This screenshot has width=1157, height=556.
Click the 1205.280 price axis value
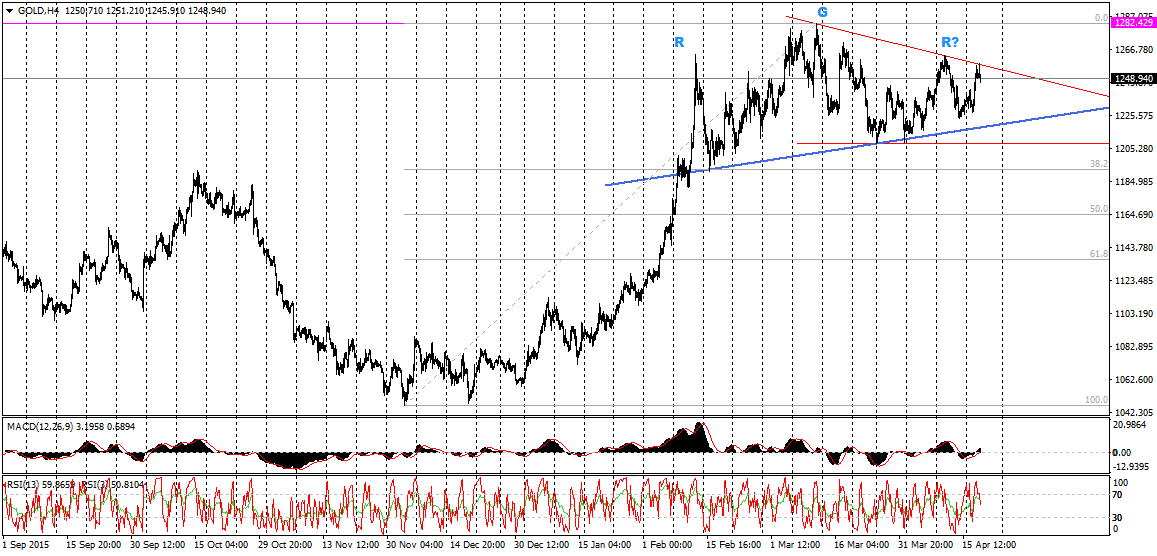pyautogui.click(x=1132, y=149)
